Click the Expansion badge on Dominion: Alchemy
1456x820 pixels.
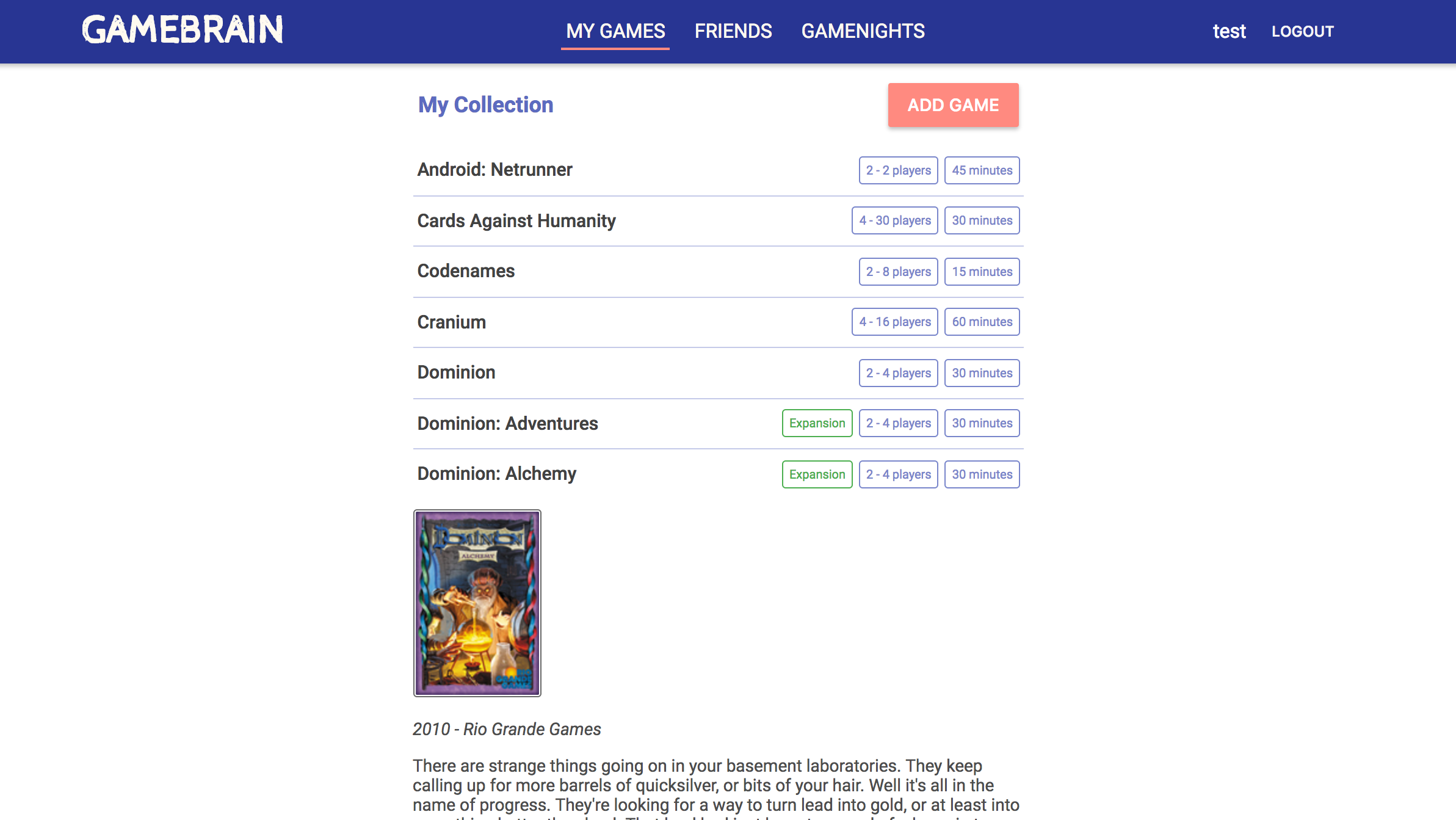coord(816,474)
